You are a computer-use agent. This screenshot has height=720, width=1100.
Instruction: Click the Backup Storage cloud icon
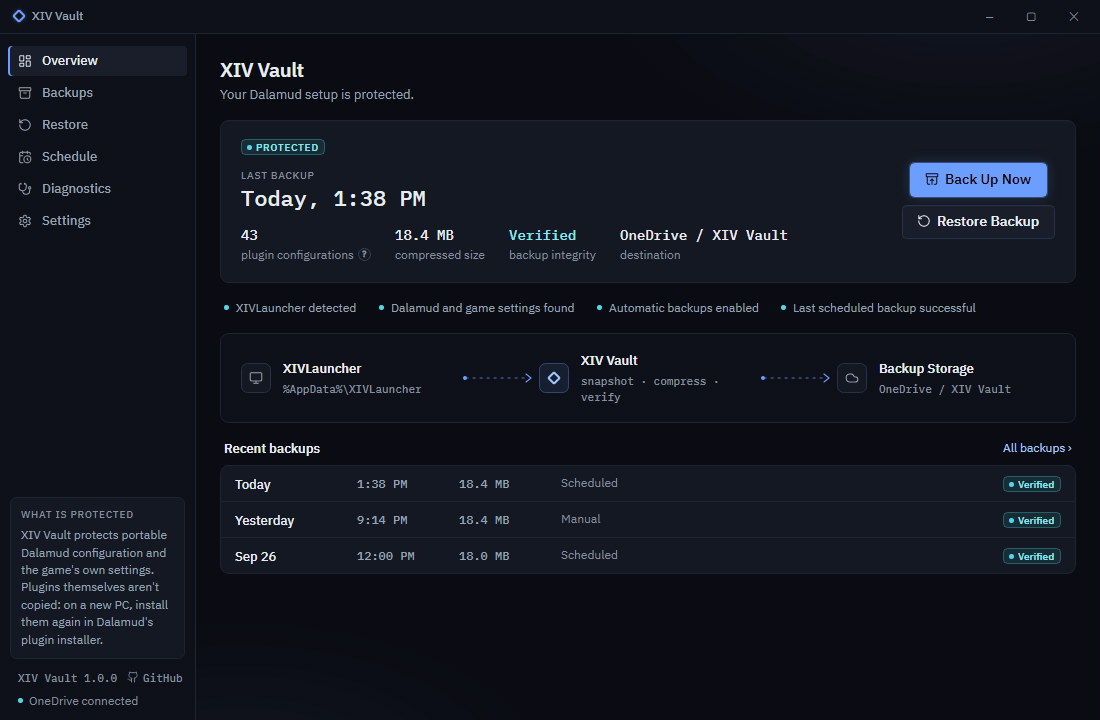852,378
